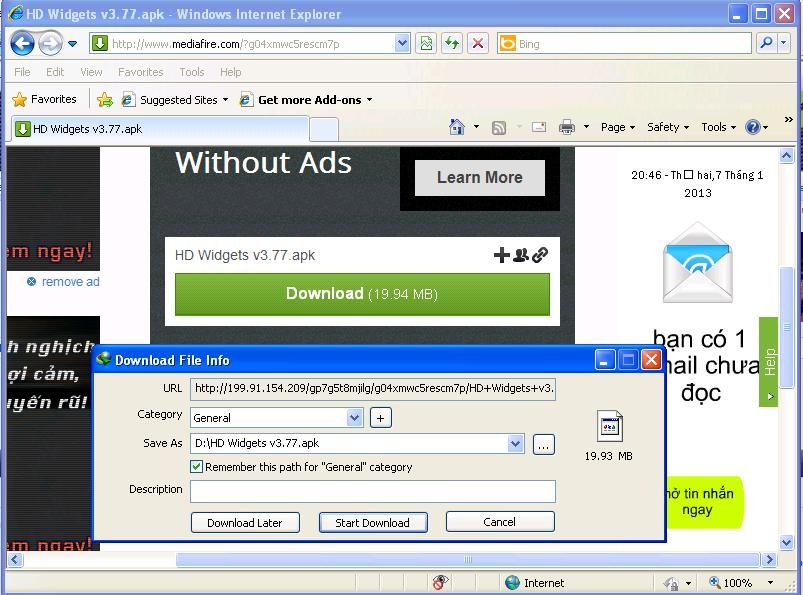Click the remove ad link
The image size is (803, 595).
[x=70, y=282]
